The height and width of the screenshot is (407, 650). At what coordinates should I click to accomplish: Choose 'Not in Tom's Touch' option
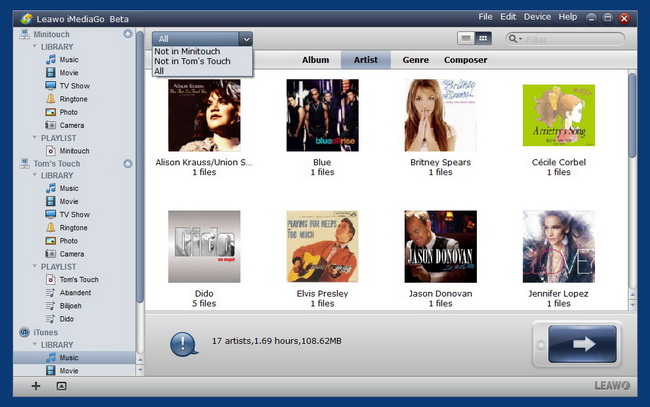[x=192, y=61]
